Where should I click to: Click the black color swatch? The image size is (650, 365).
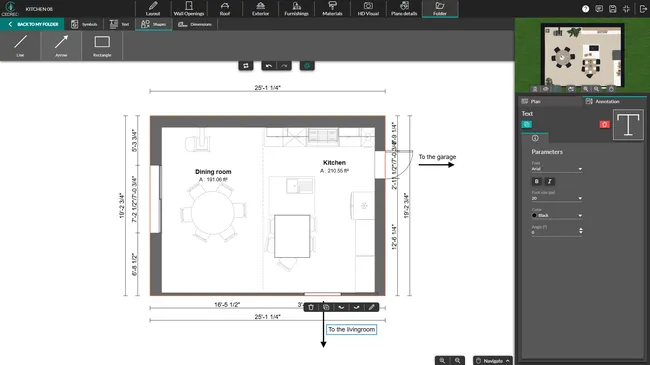click(534, 215)
